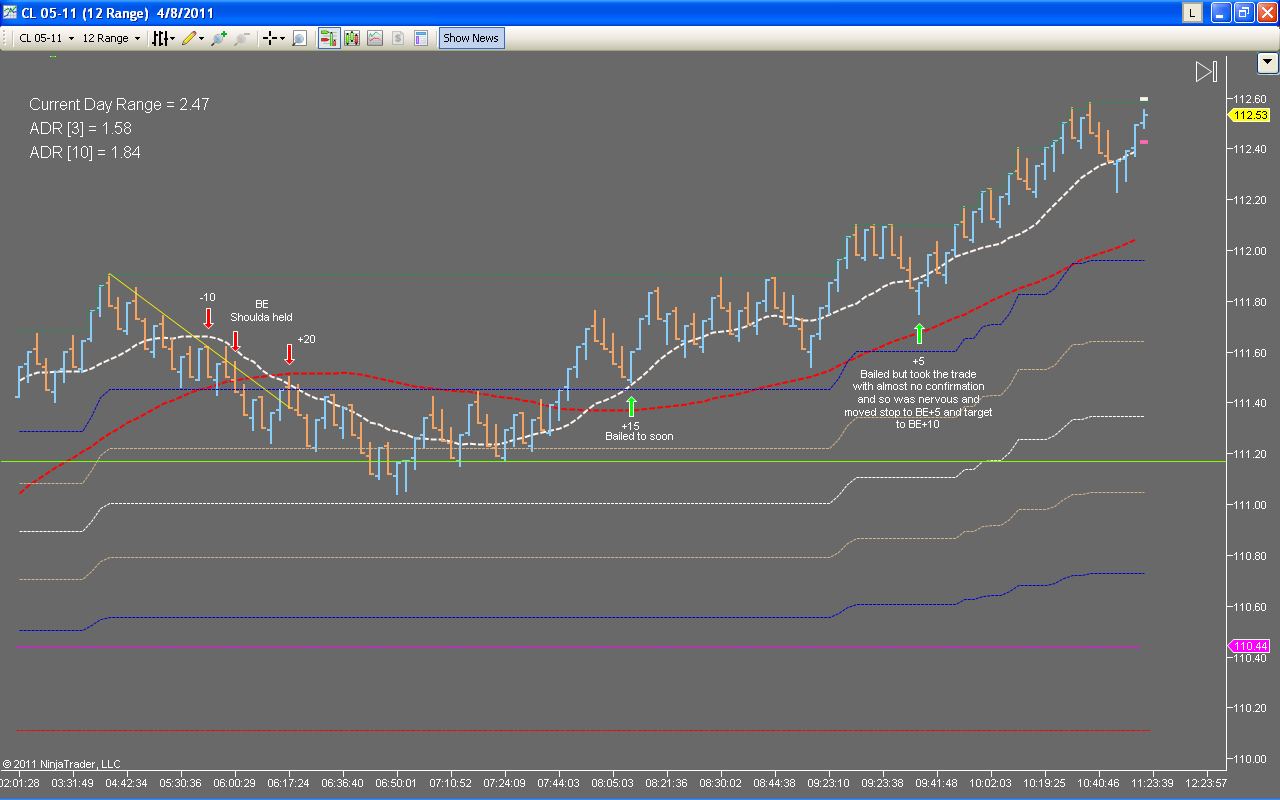The height and width of the screenshot is (800, 1280).
Task: Jump to latest bar with arrow icon
Action: click(x=1206, y=72)
